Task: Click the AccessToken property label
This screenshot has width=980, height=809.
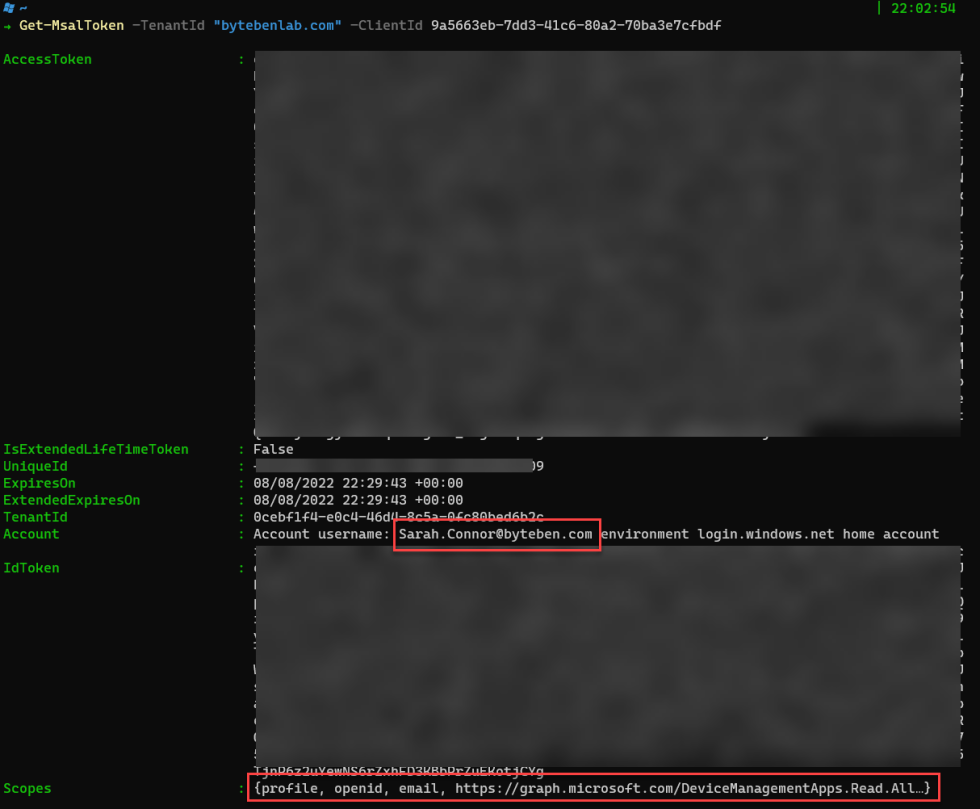Action: point(48,59)
